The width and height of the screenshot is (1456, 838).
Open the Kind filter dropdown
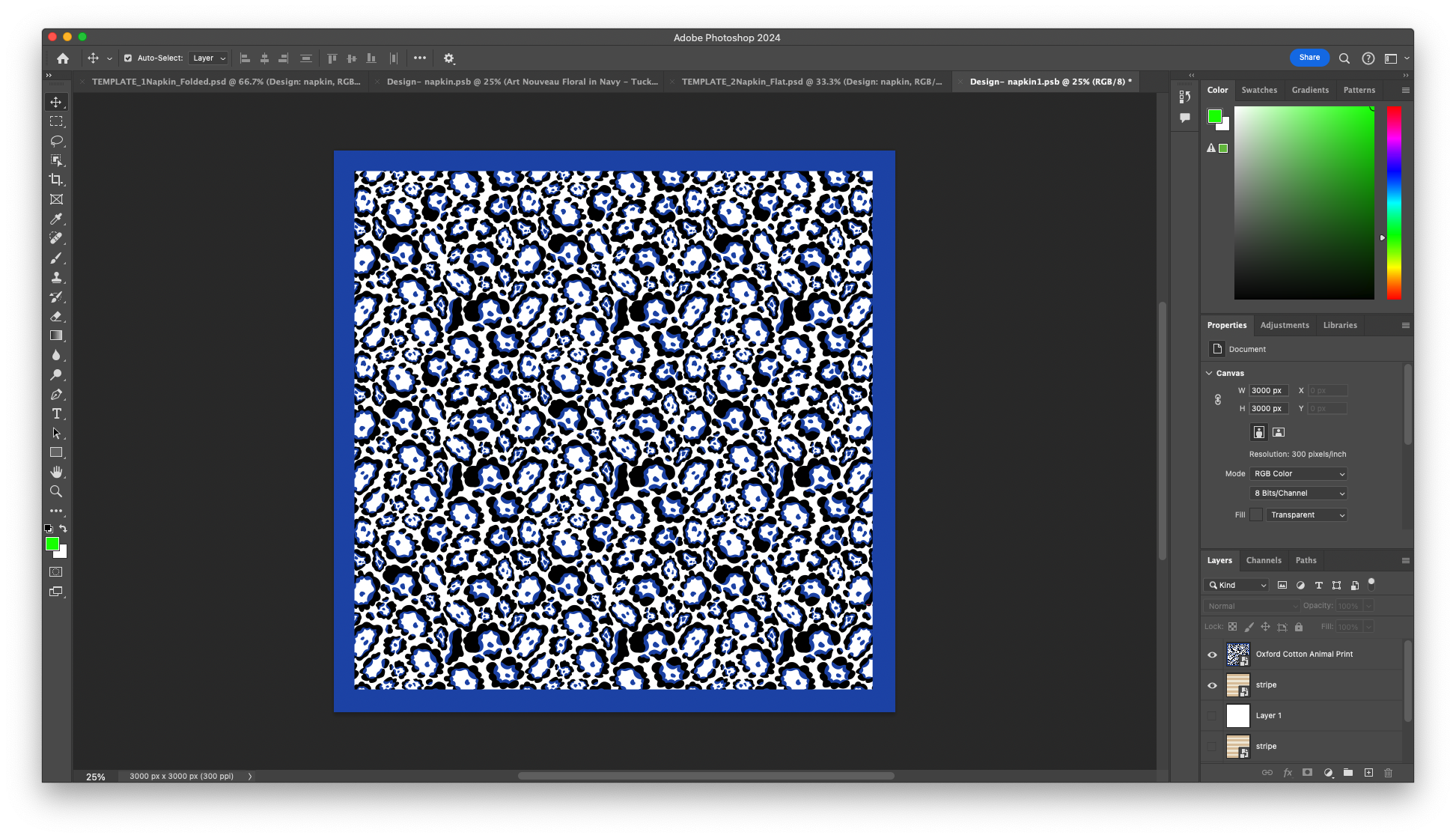coord(1236,585)
